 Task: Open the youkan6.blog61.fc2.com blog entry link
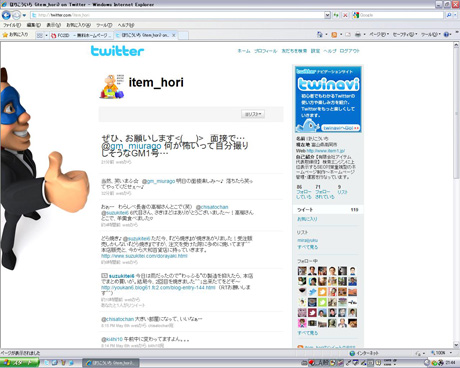[x=158, y=287]
